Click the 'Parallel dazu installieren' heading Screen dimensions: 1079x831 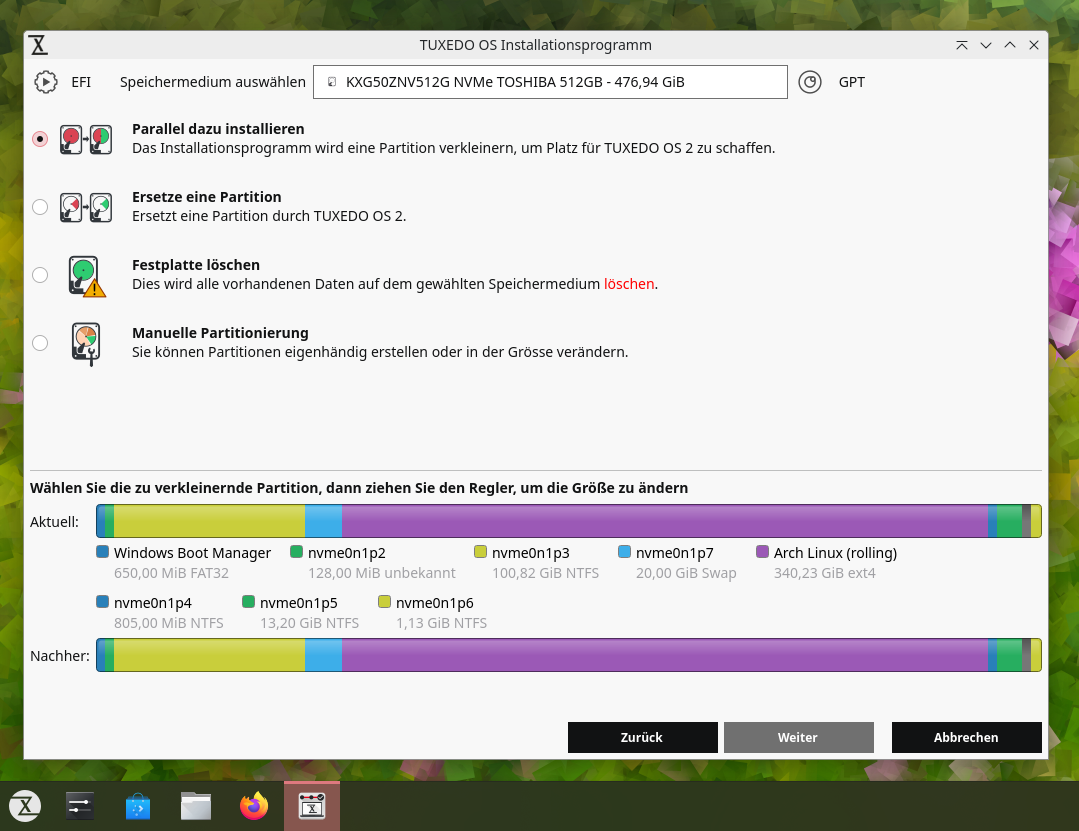pos(218,129)
